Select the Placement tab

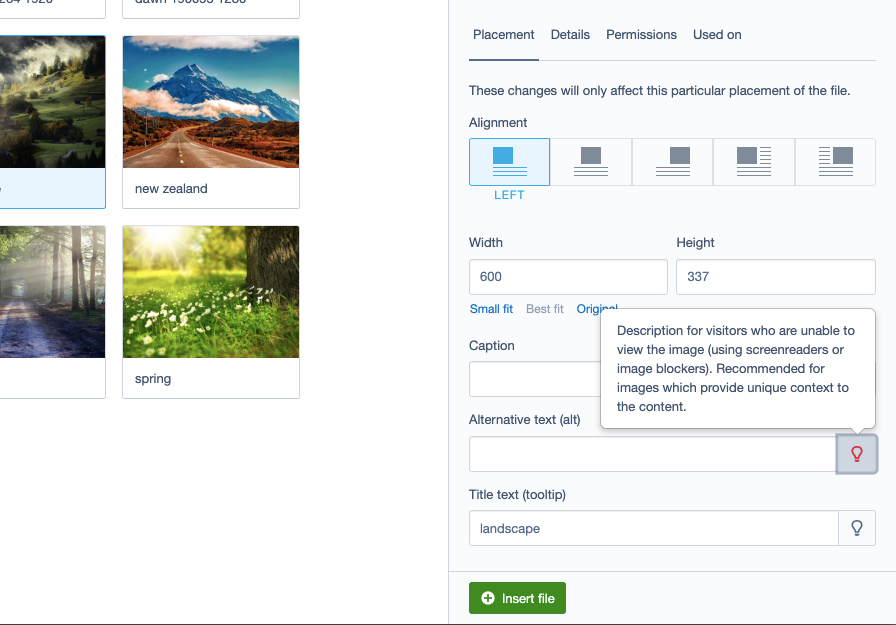point(503,35)
